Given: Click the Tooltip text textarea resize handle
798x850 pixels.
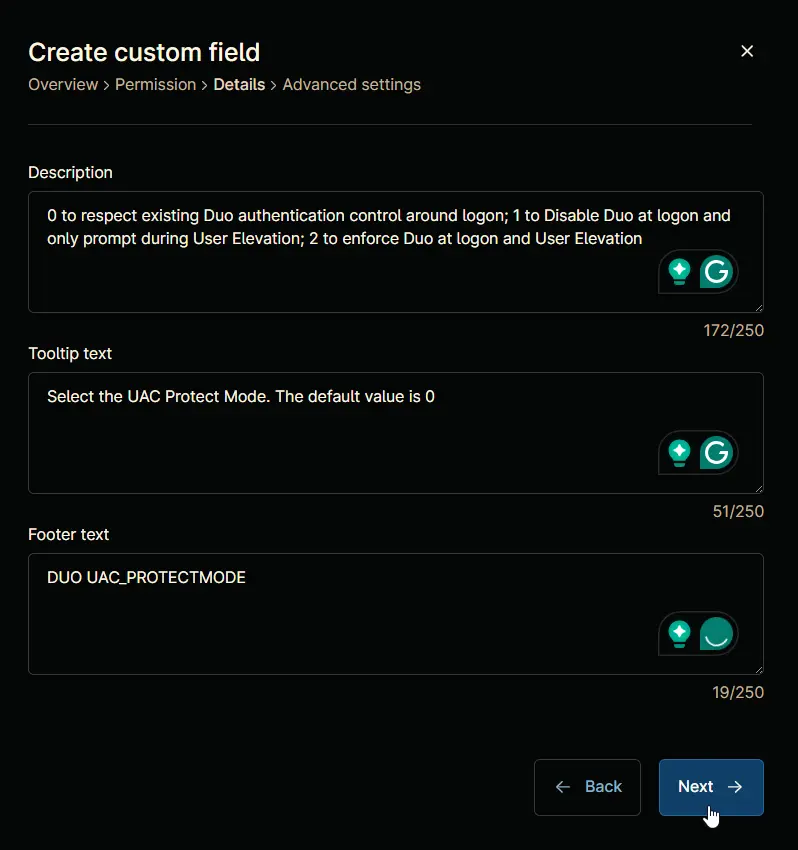Looking at the screenshot, I should pos(758,489).
